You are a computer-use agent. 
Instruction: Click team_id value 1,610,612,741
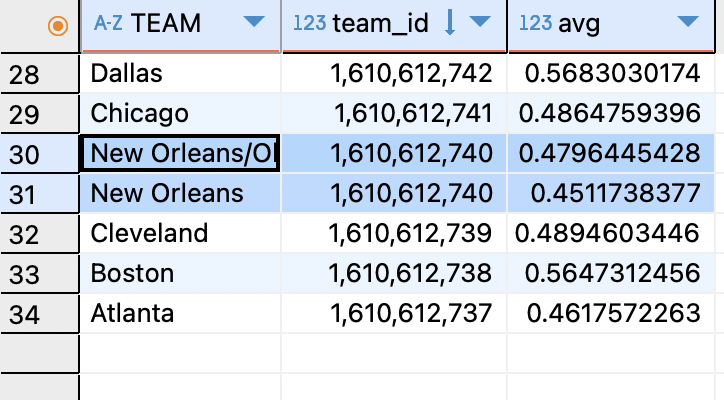pos(394,113)
